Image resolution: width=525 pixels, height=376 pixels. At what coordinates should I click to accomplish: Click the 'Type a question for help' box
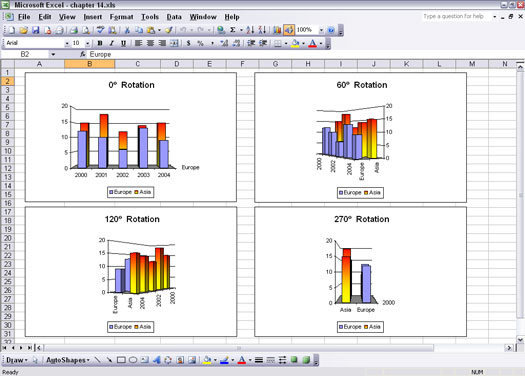coord(456,16)
